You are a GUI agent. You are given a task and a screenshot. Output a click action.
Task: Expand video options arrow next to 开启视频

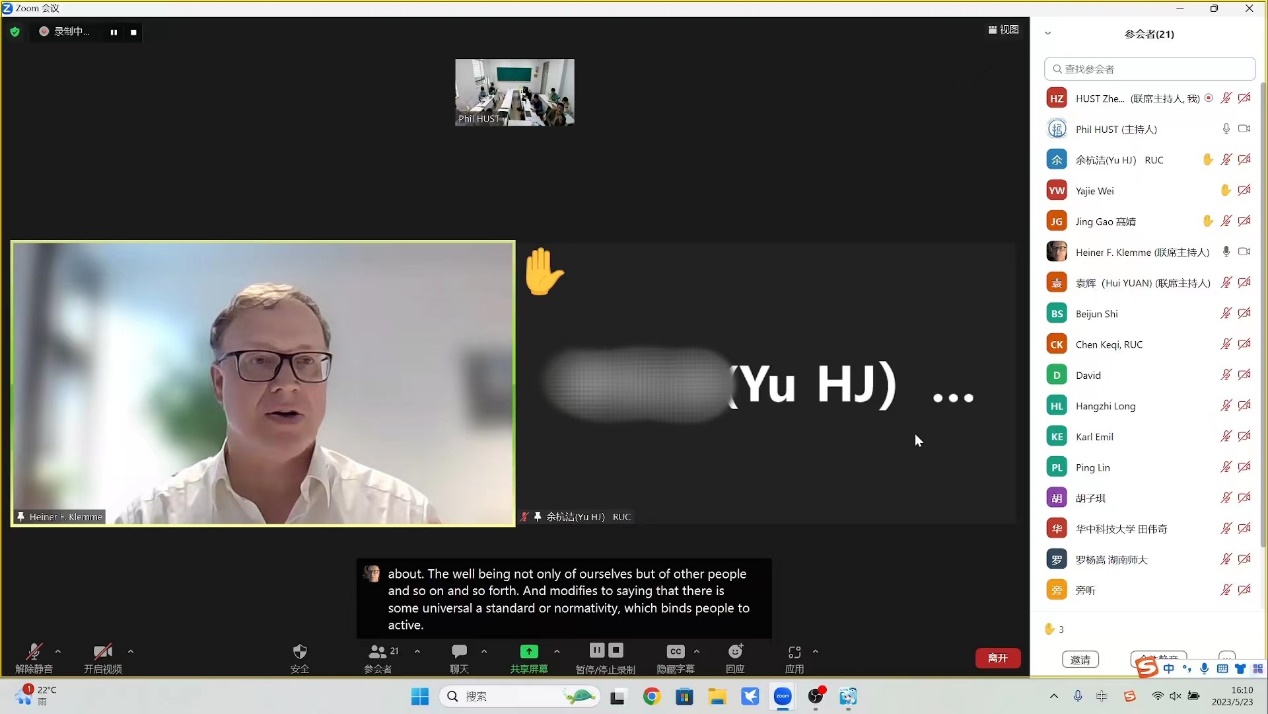pos(130,652)
